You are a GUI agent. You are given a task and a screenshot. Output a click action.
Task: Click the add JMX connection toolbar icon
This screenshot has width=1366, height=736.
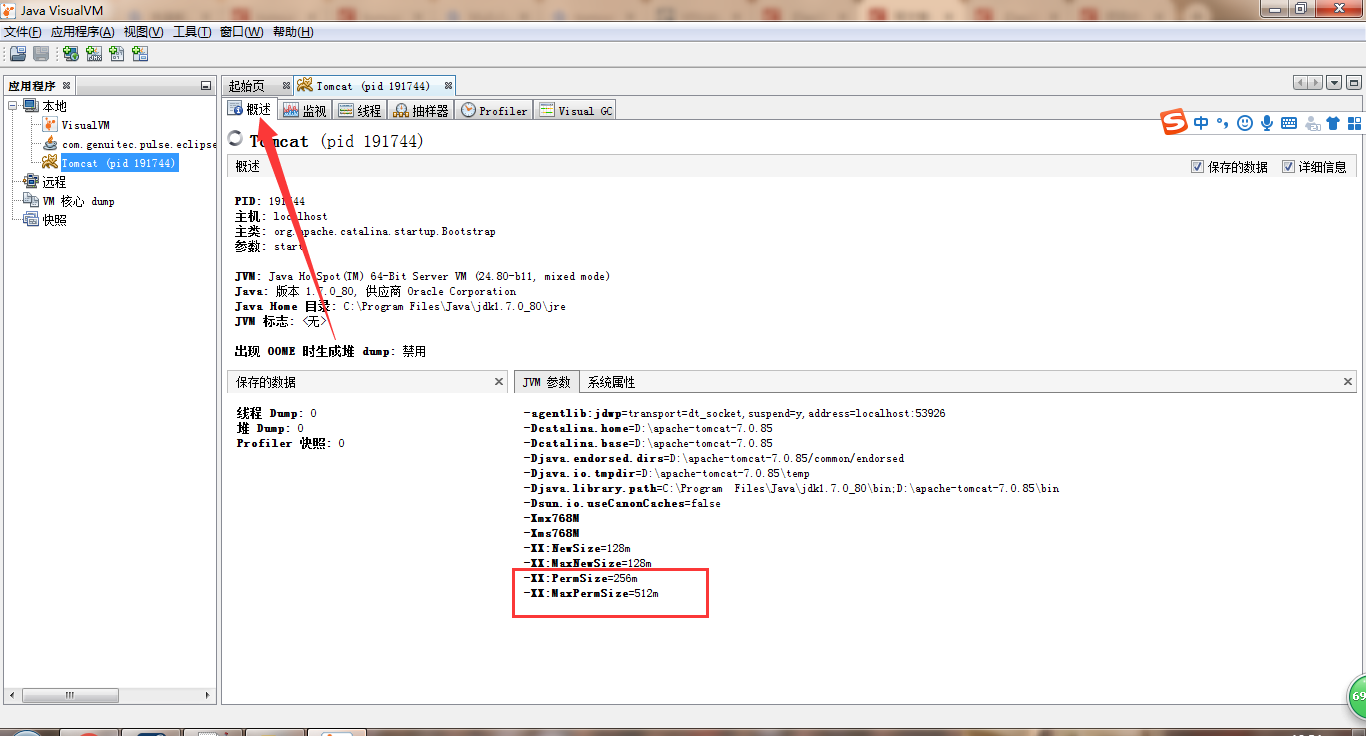click(94, 53)
